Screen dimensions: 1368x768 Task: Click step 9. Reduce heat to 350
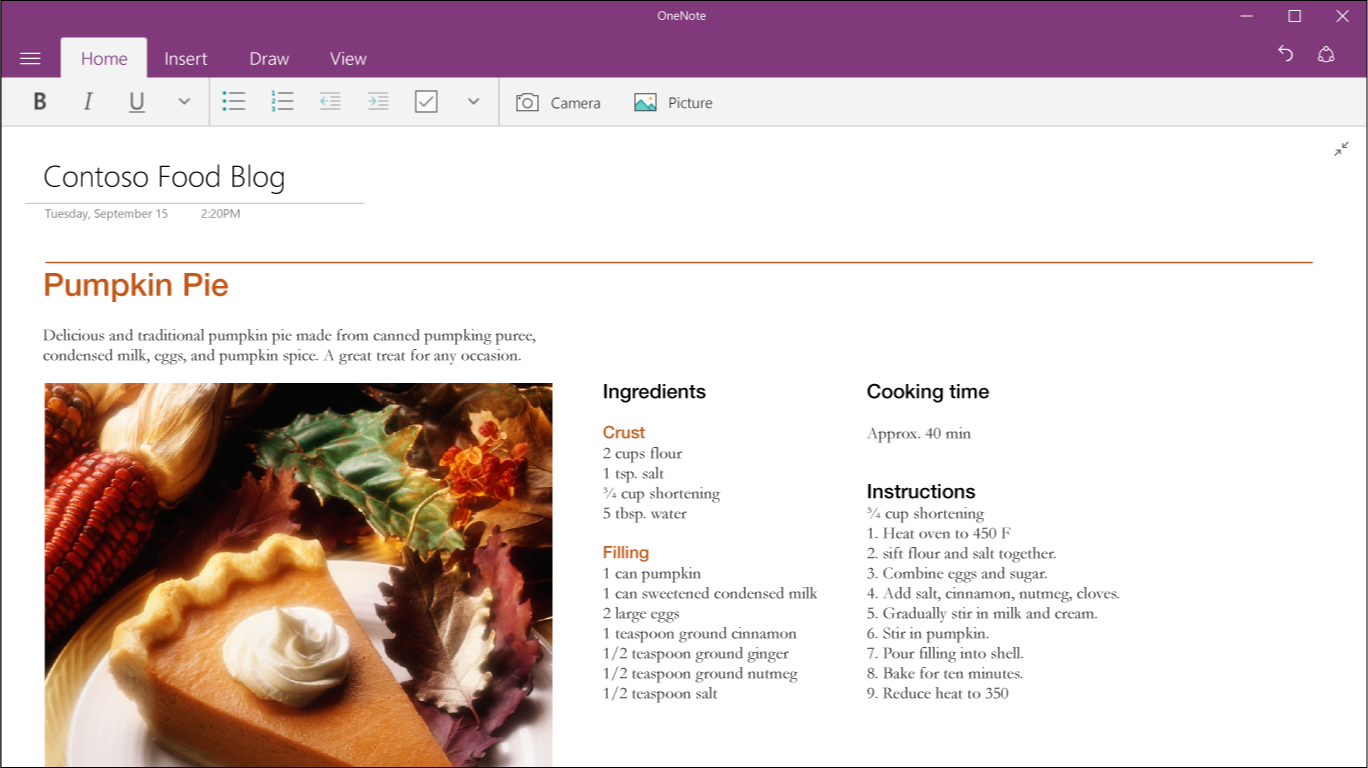[x=938, y=694]
